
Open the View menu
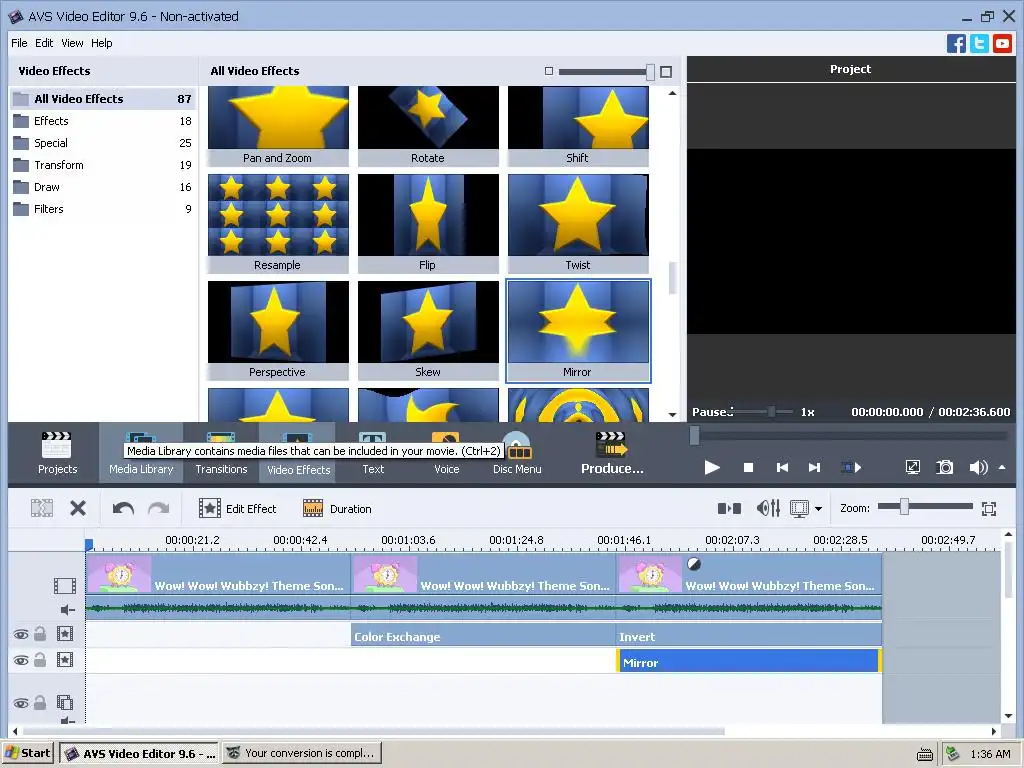pyautogui.click(x=72, y=43)
